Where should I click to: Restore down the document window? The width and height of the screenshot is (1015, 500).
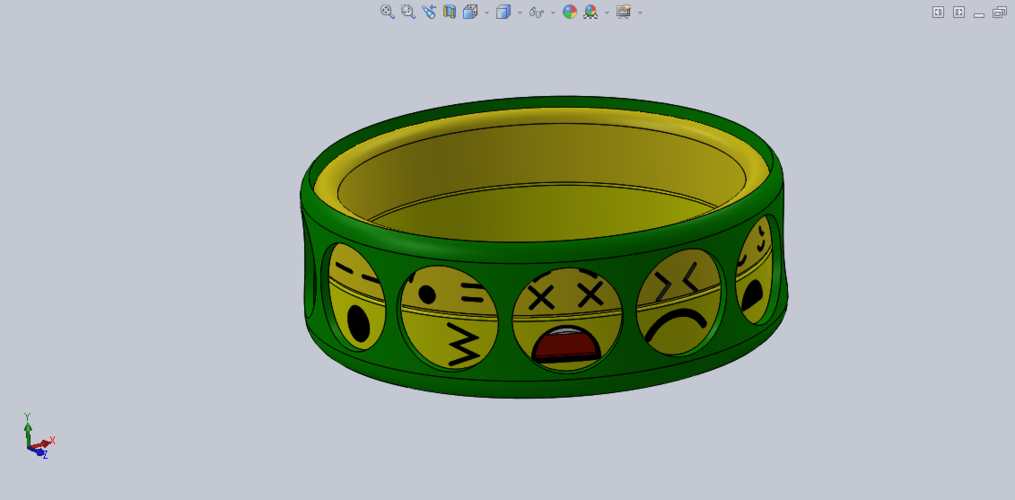[x=999, y=12]
